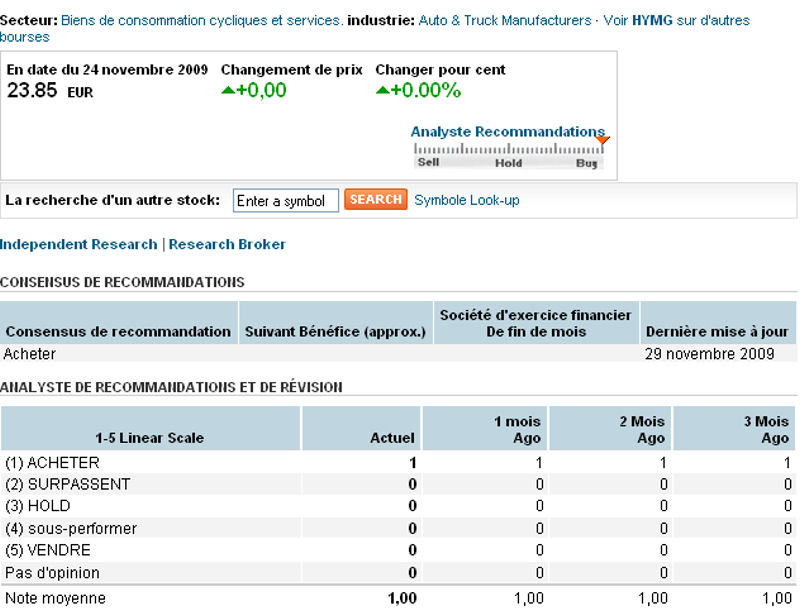The width and height of the screenshot is (800, 611).
Task: Click the 'Actuel' column header
Action: coord(392,438)
